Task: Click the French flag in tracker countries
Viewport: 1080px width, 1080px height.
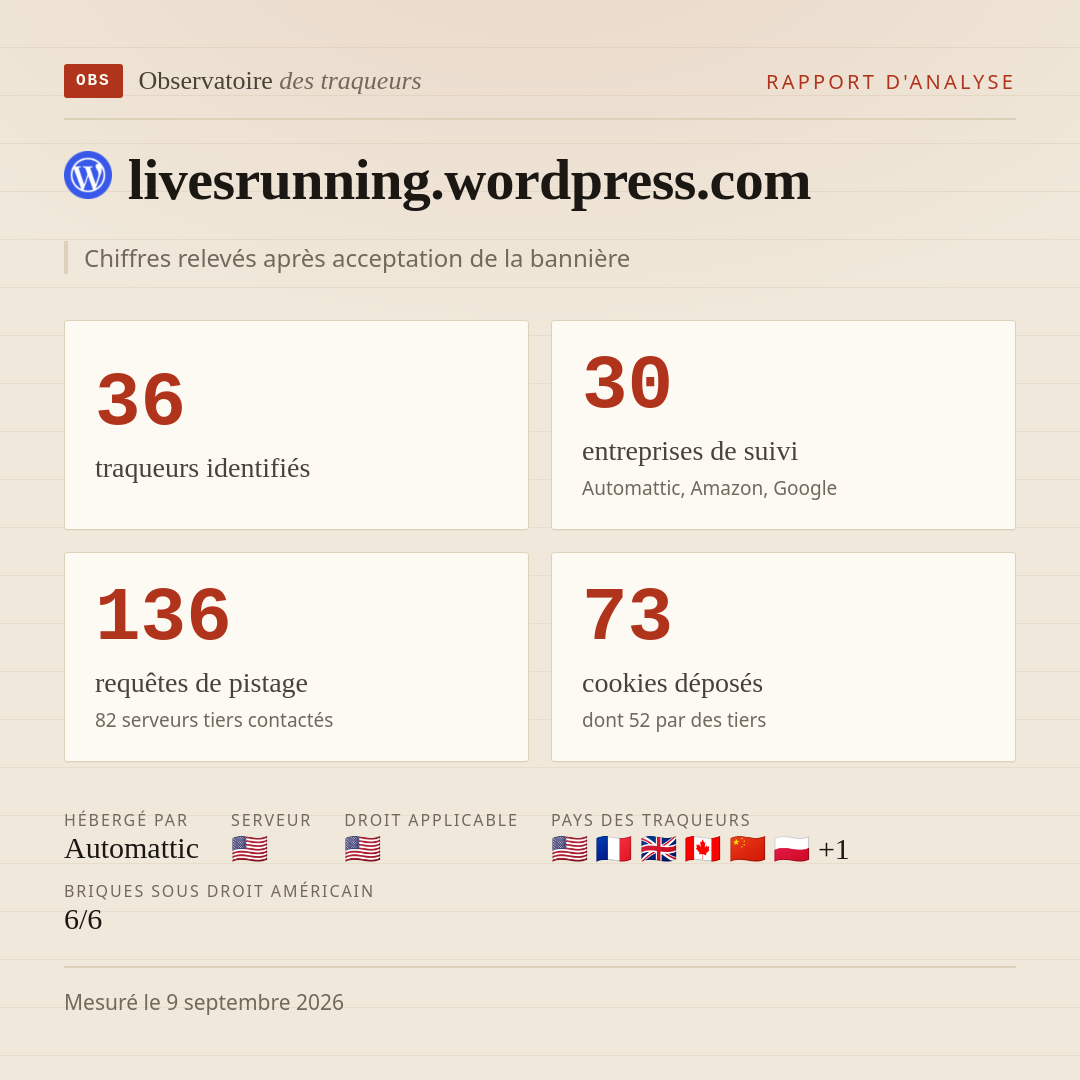Action: (x=614, y=849)
